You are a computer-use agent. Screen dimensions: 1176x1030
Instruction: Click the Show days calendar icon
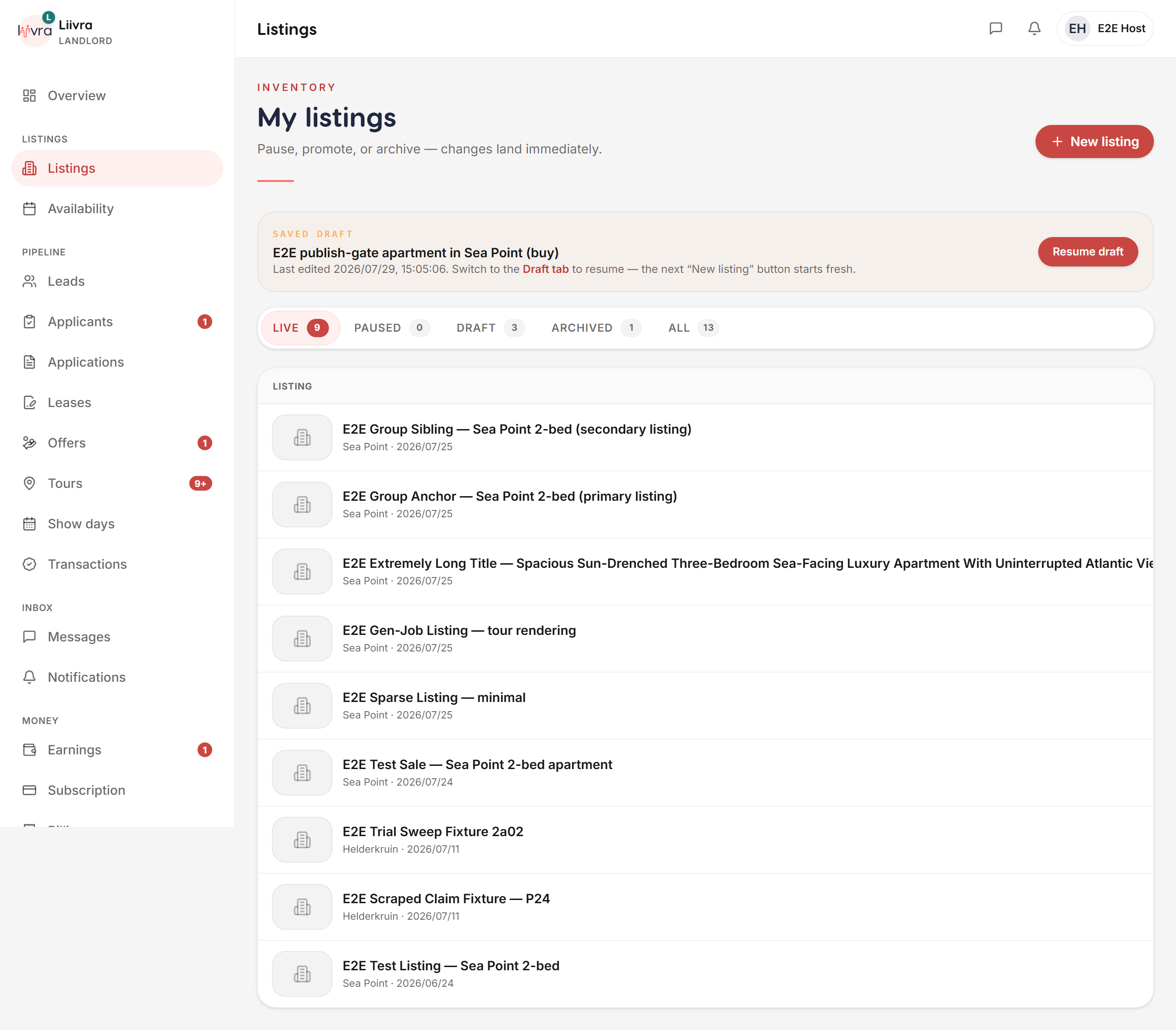(x=29, y=524)
